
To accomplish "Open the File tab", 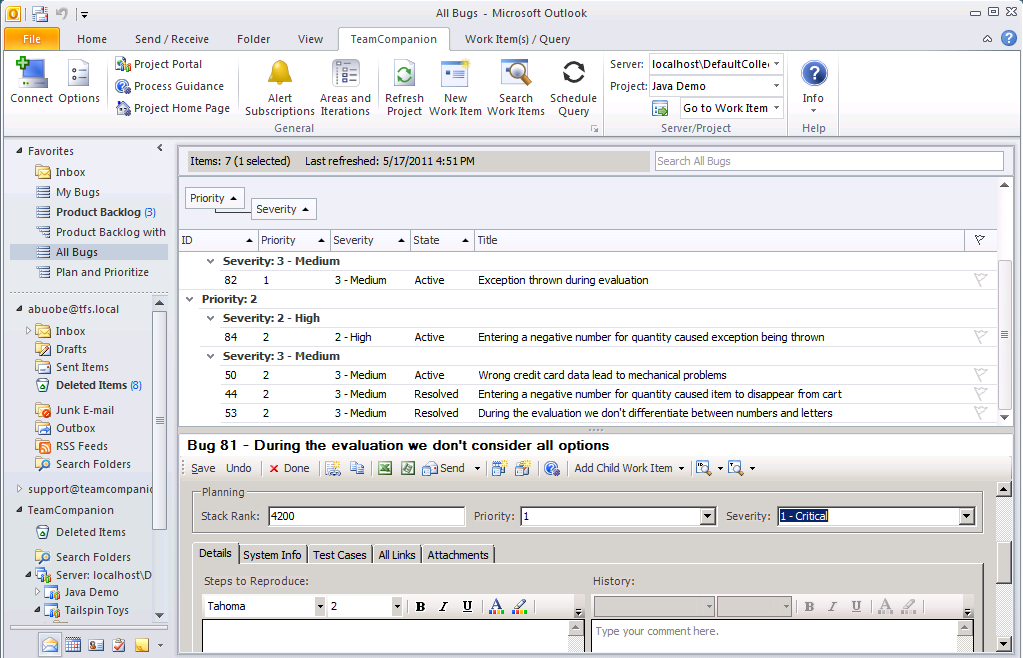I will (32, 39).
